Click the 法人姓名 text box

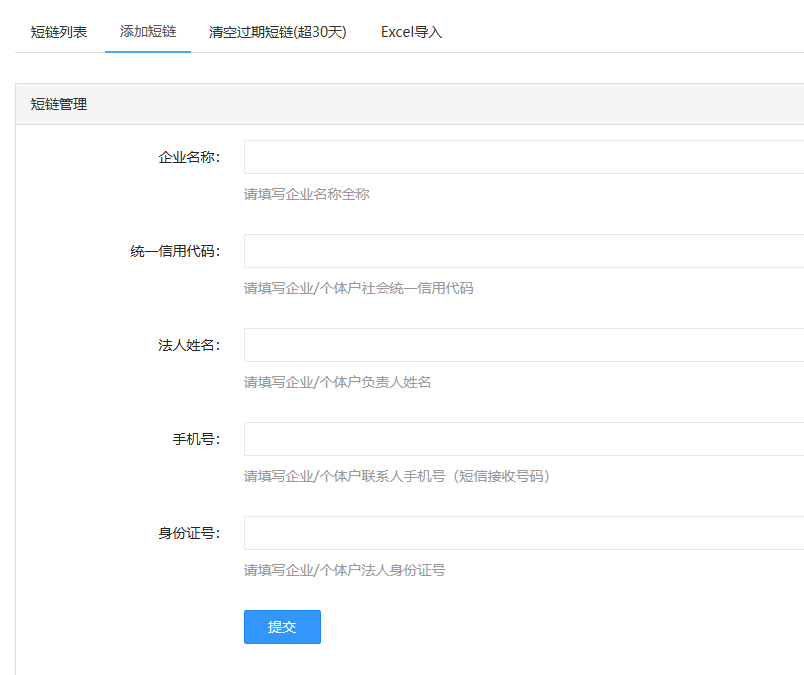point(524,345)
